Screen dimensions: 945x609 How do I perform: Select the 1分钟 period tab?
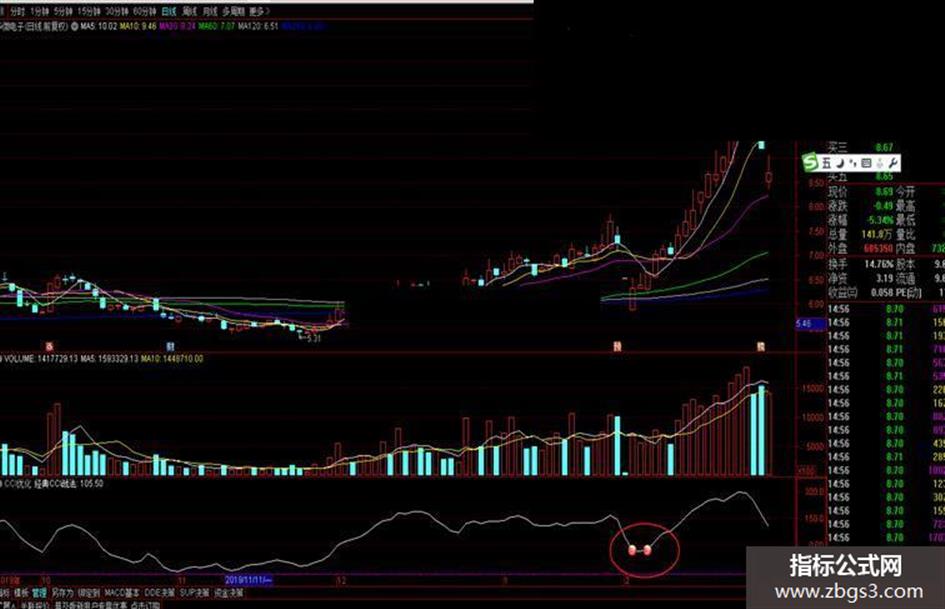click(39, 11)
